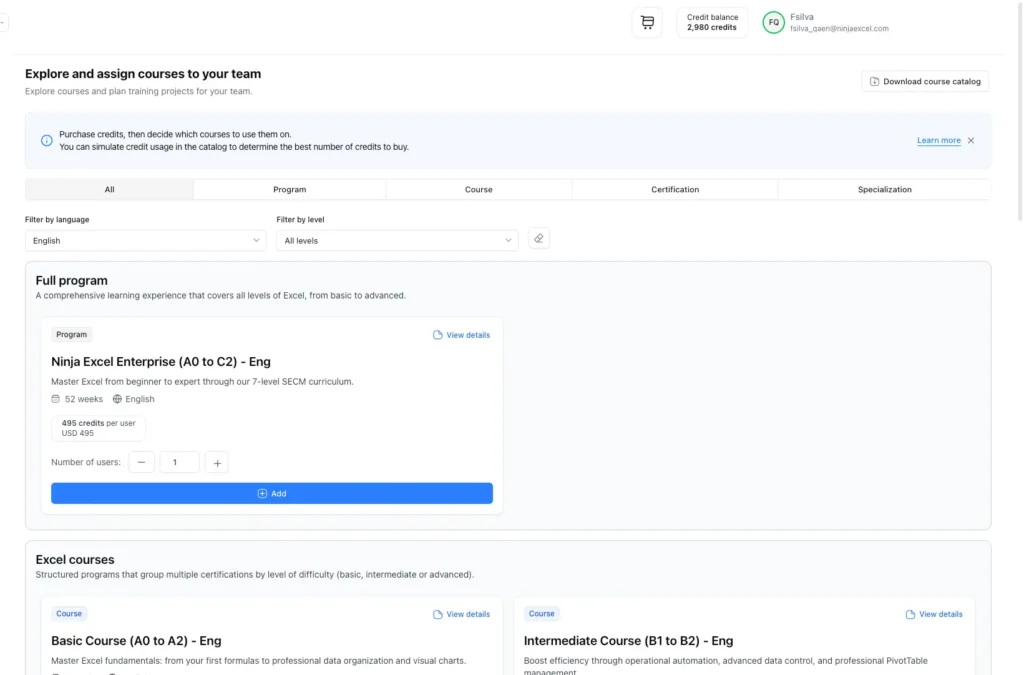Dismiss the purchase credits banner

969,140
